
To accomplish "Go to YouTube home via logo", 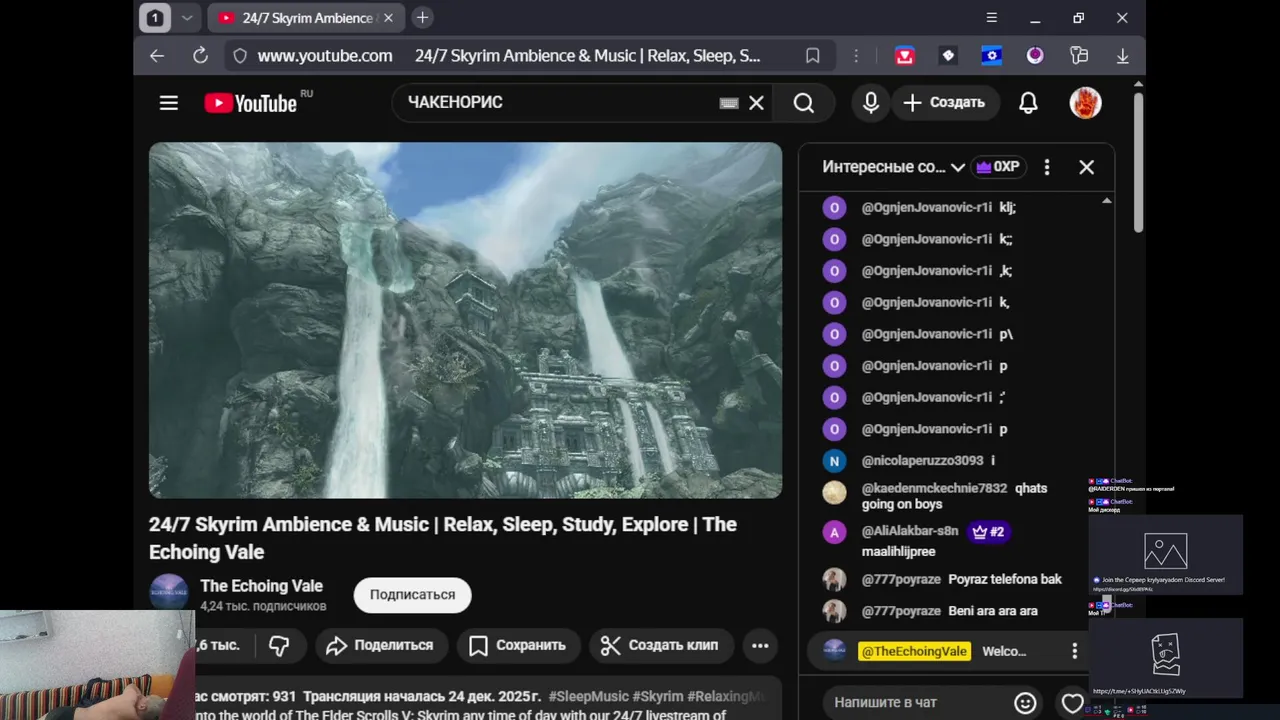I will 250,103.
